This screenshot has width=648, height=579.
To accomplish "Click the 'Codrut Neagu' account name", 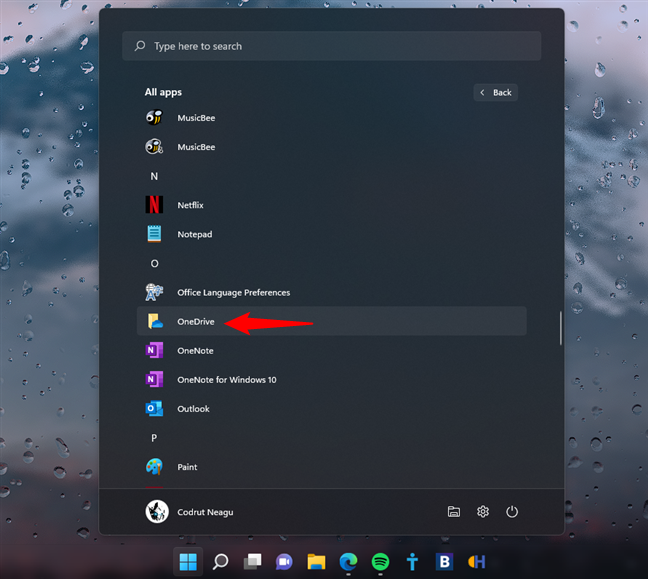I will 205,512.
